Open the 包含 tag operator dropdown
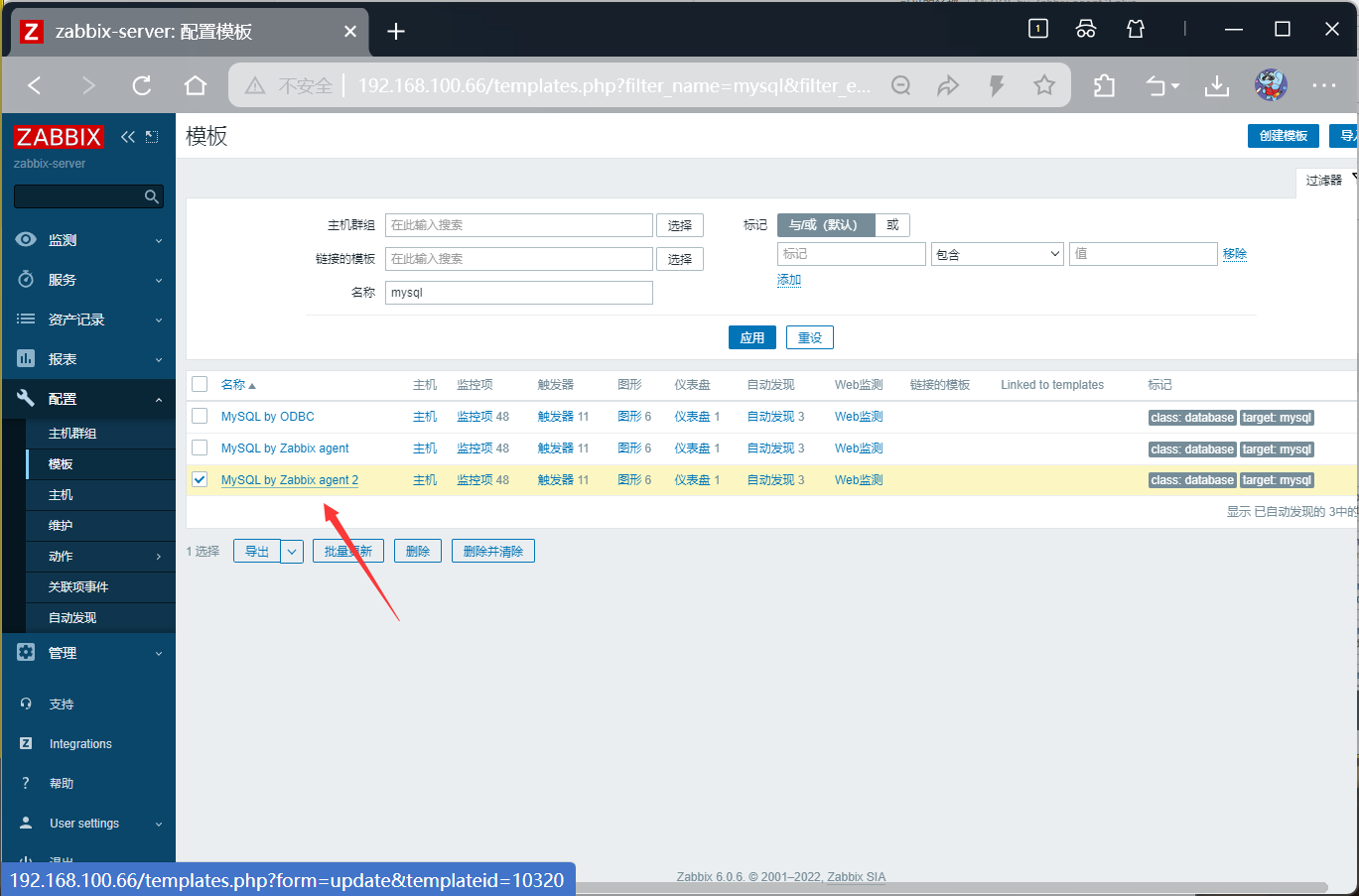Screen dimensions: 1359x896 pos(998,254)
